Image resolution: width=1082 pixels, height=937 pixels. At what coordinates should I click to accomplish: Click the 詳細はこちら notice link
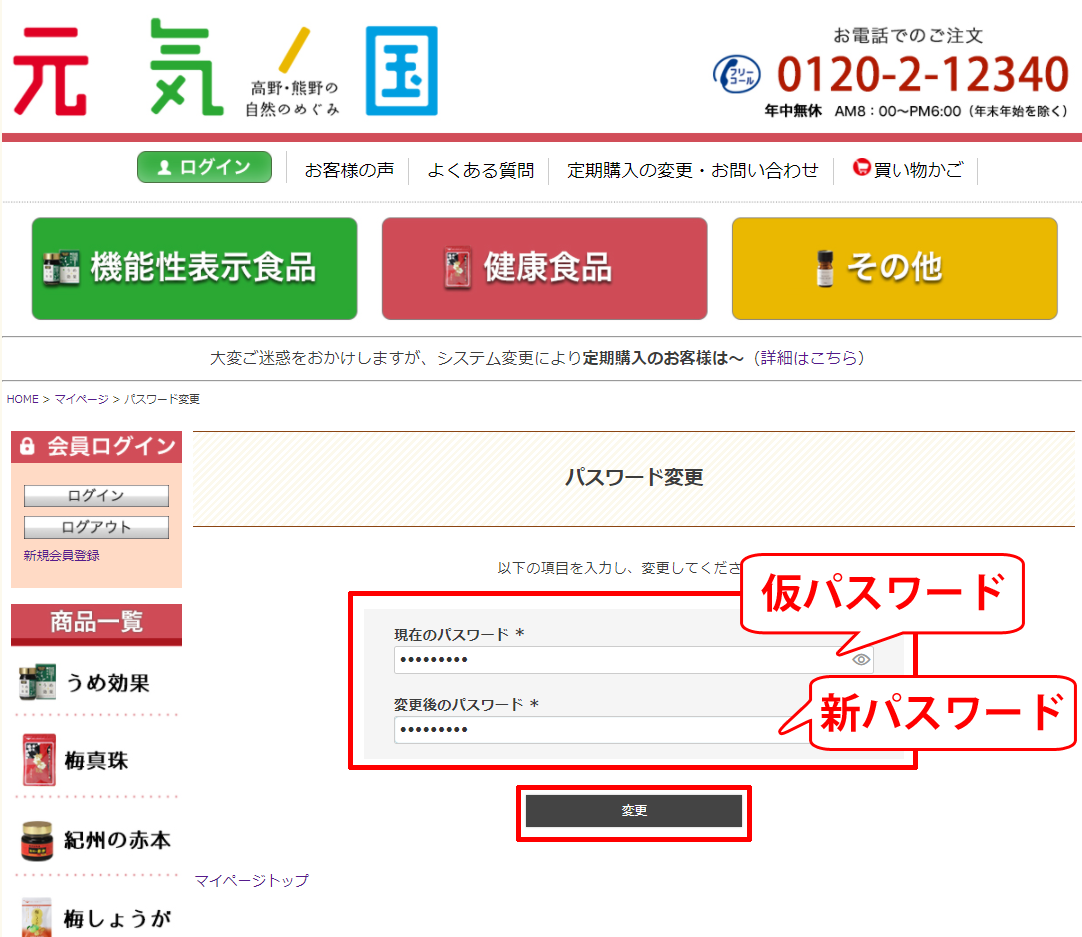[x=810, y=358]
